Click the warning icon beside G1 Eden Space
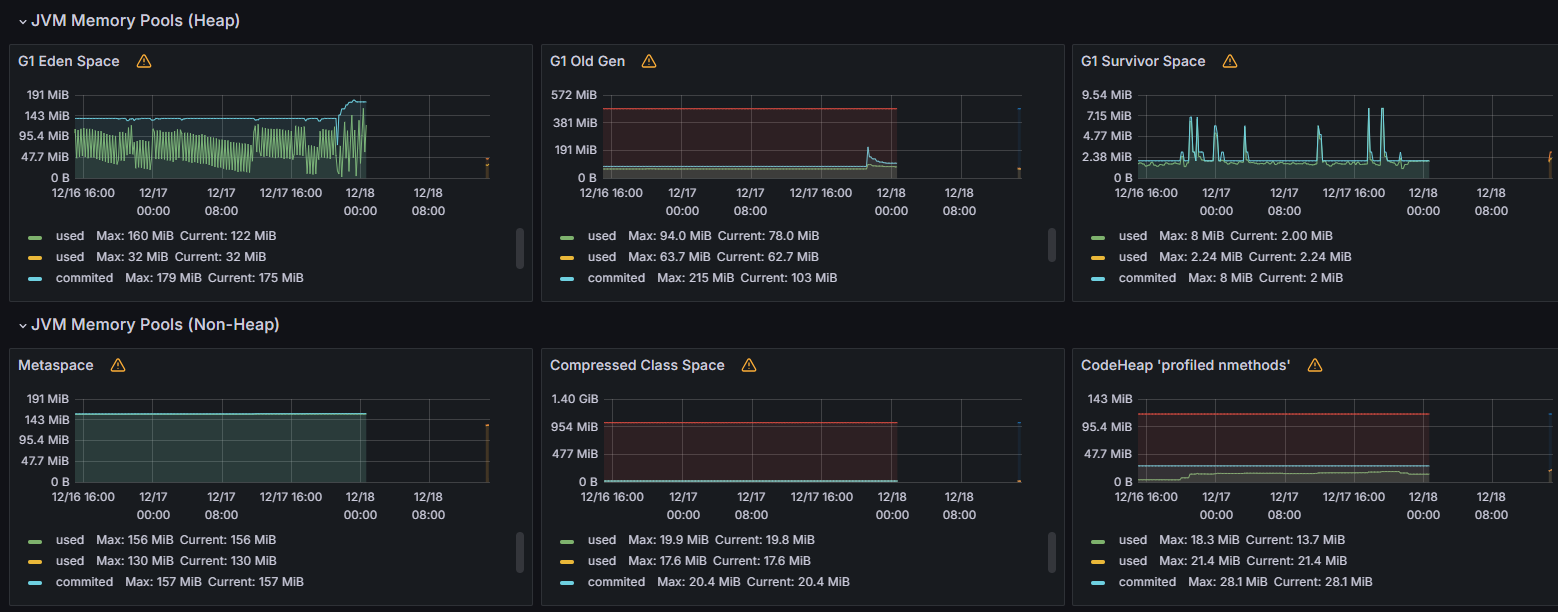The height and width of the screenshot is (612, 1558). pyautogui.click(x=144, y=61)
